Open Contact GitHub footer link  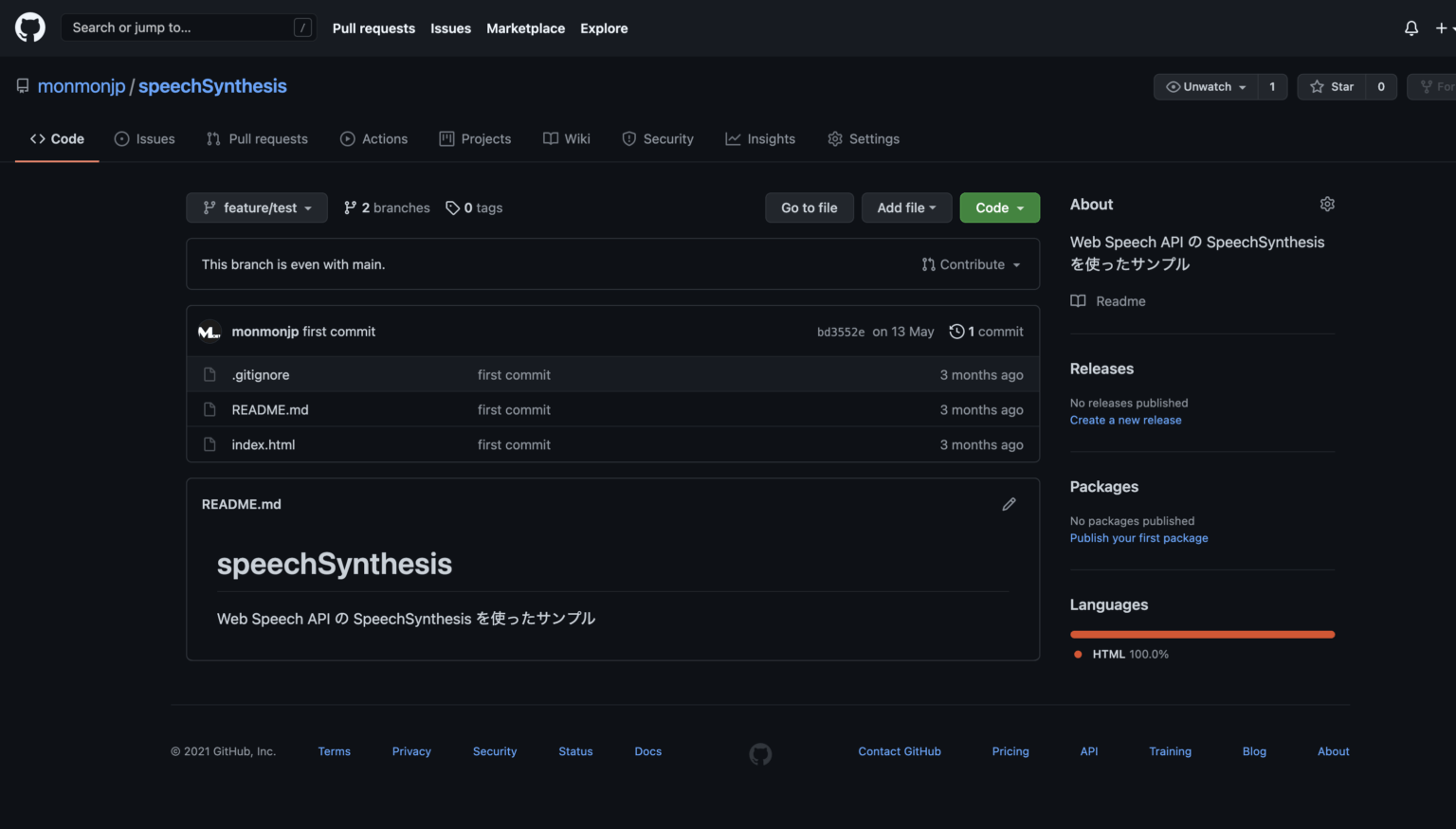(900, 751)
